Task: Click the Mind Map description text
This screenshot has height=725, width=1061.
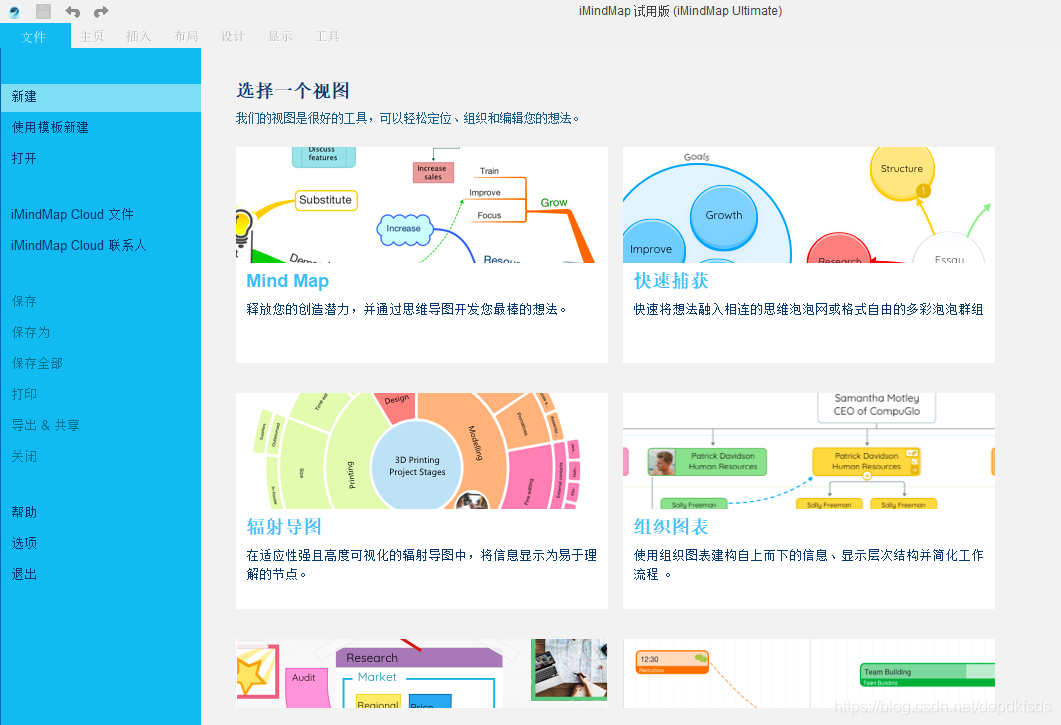Action: point(407,309)
